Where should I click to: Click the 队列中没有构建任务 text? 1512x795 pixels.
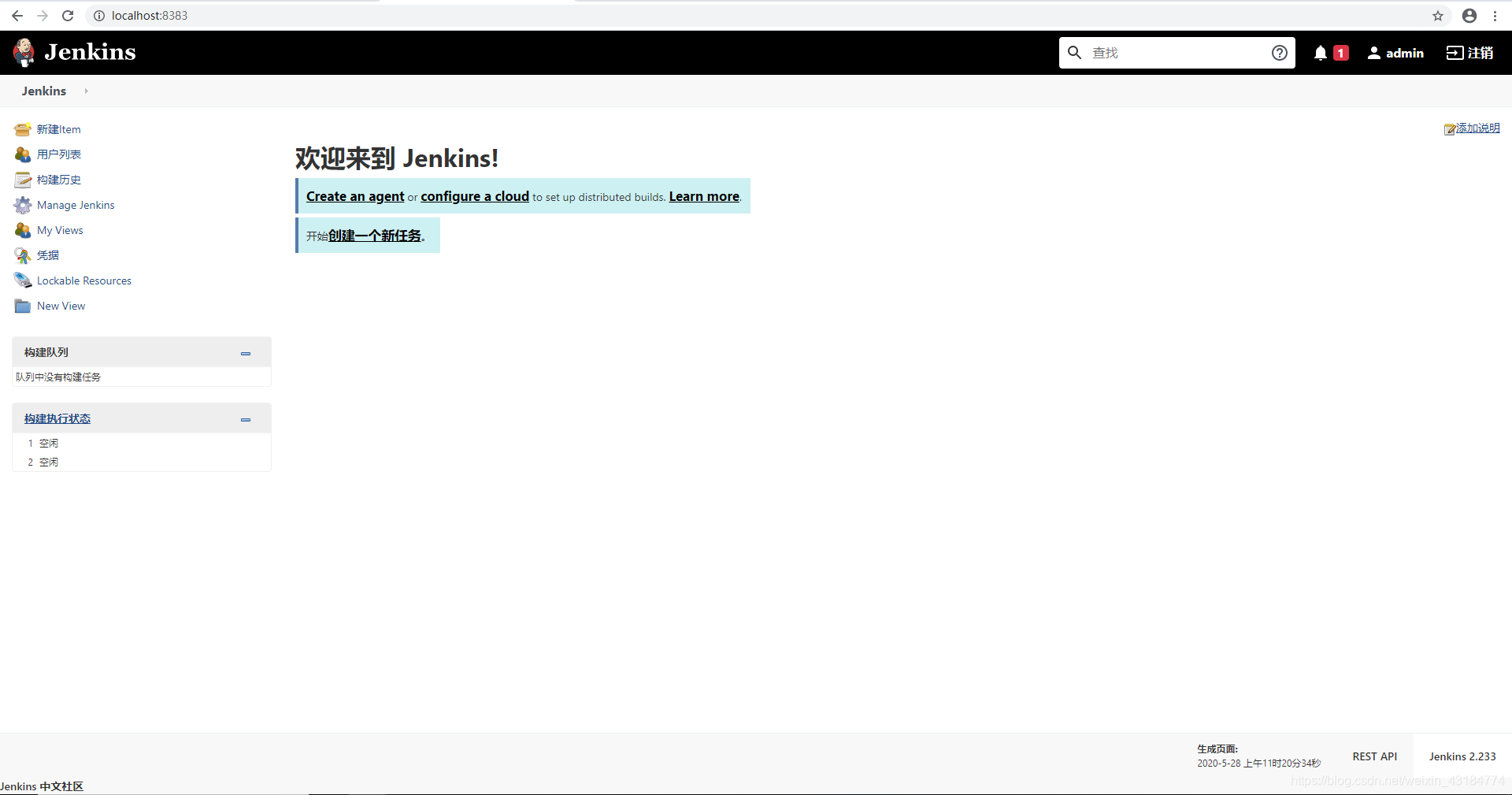pyautogui.click(x=58, y=377)
